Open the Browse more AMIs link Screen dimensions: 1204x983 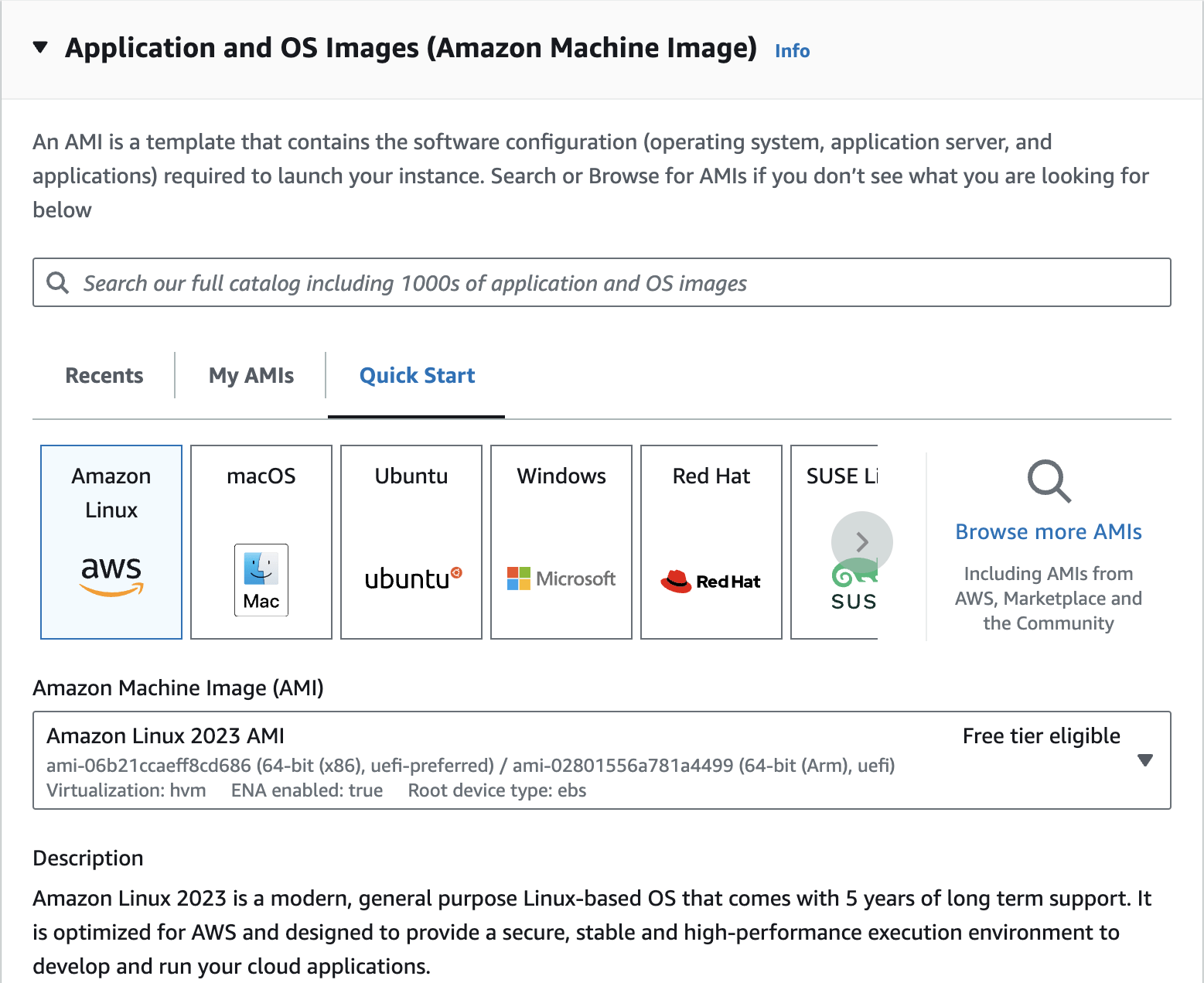[1049, 532]
